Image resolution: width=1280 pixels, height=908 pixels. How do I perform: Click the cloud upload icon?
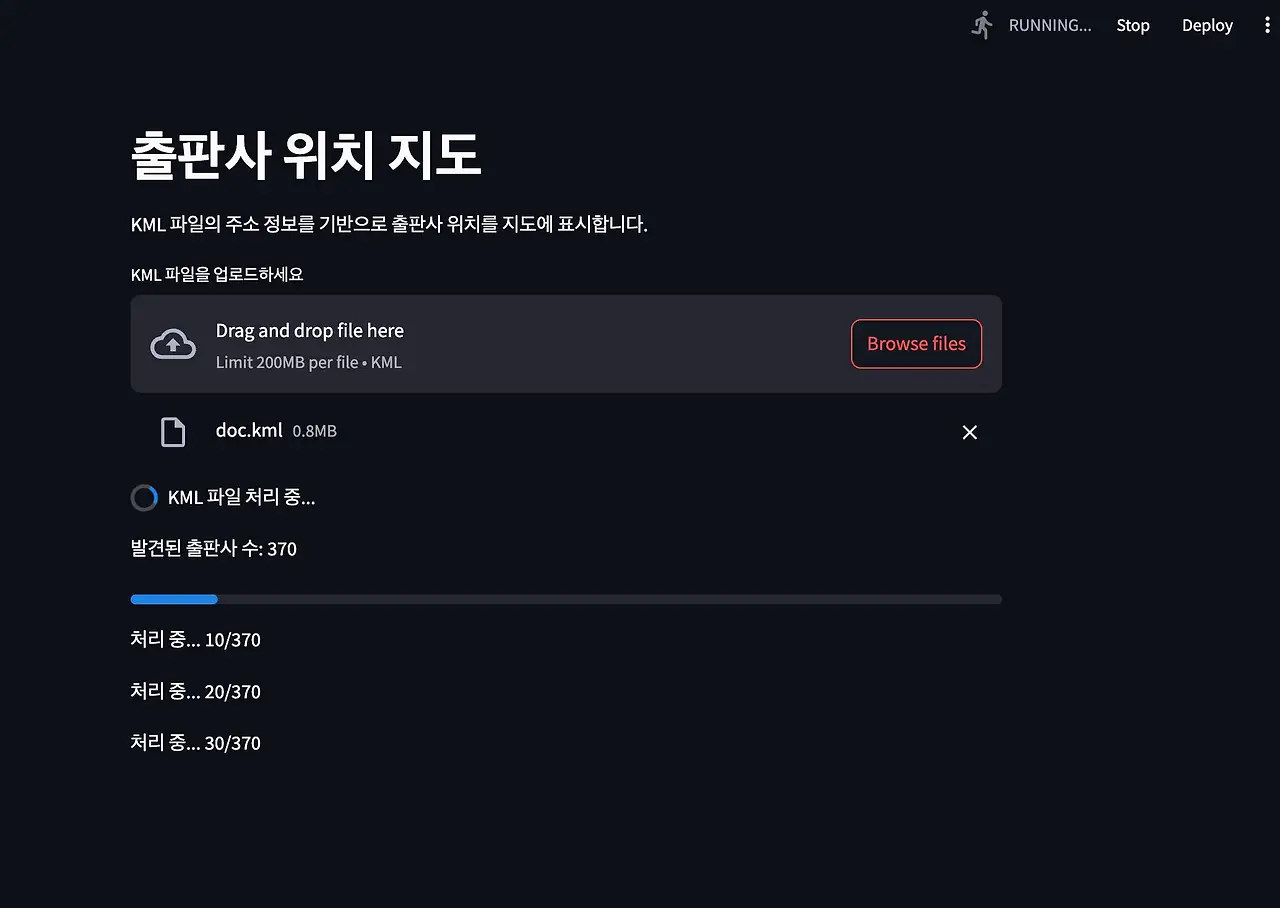[173, 344]
